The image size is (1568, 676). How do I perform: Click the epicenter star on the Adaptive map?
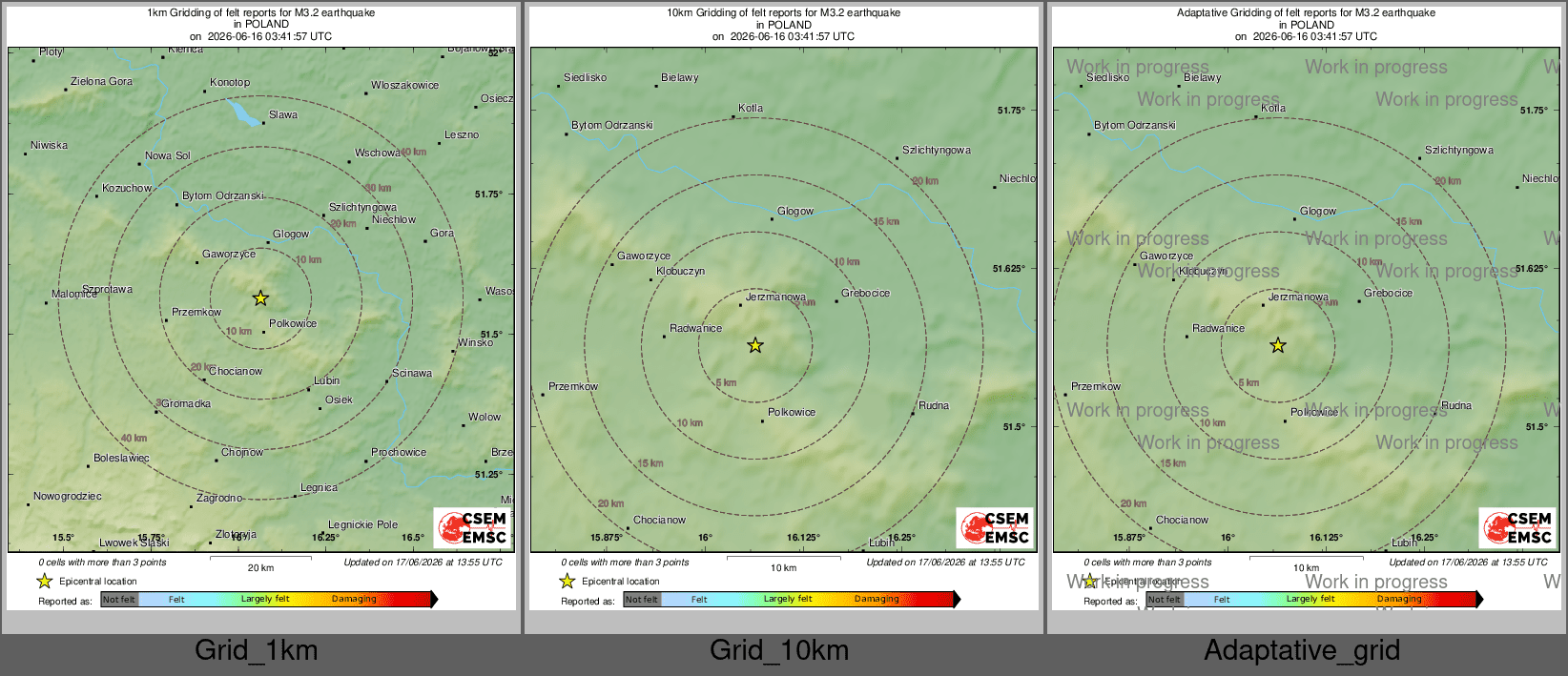(1278, 345)
